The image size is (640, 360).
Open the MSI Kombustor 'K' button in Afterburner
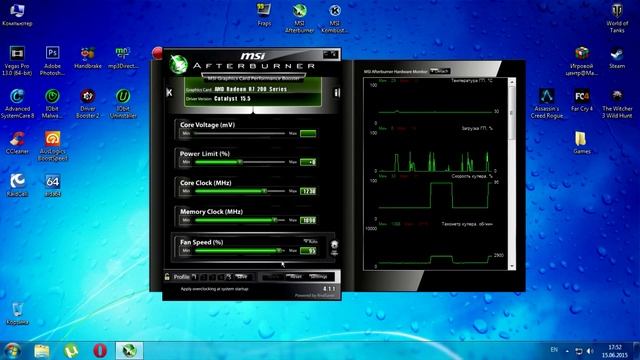169,93
